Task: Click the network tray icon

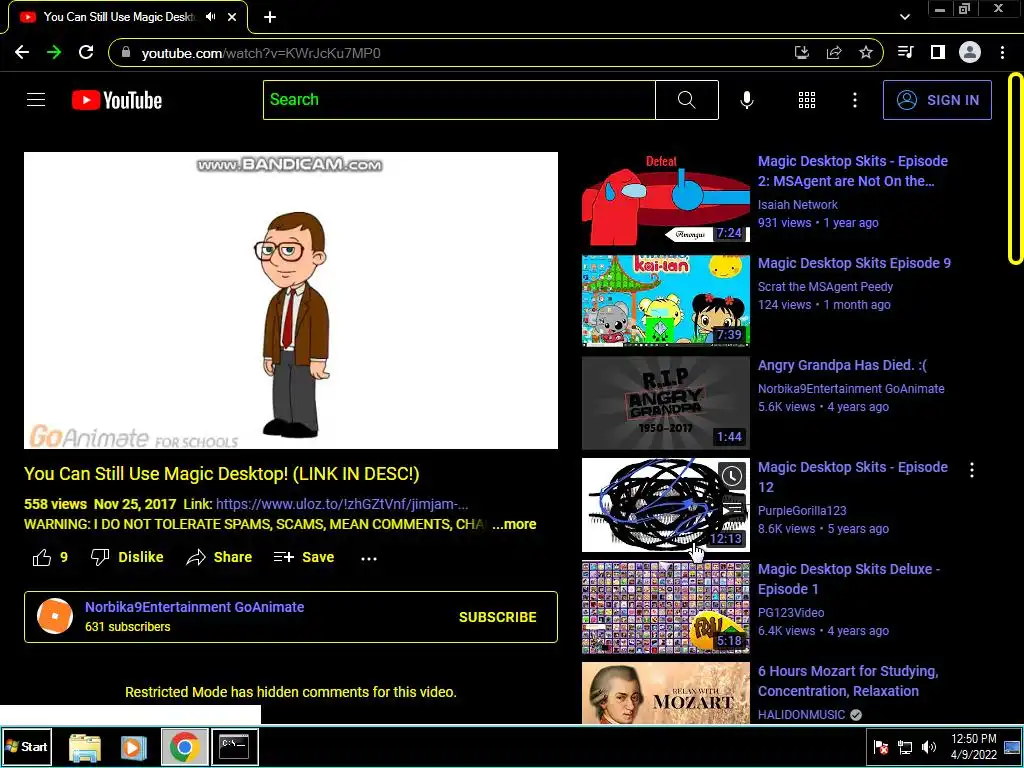Action: coord(905,747)
